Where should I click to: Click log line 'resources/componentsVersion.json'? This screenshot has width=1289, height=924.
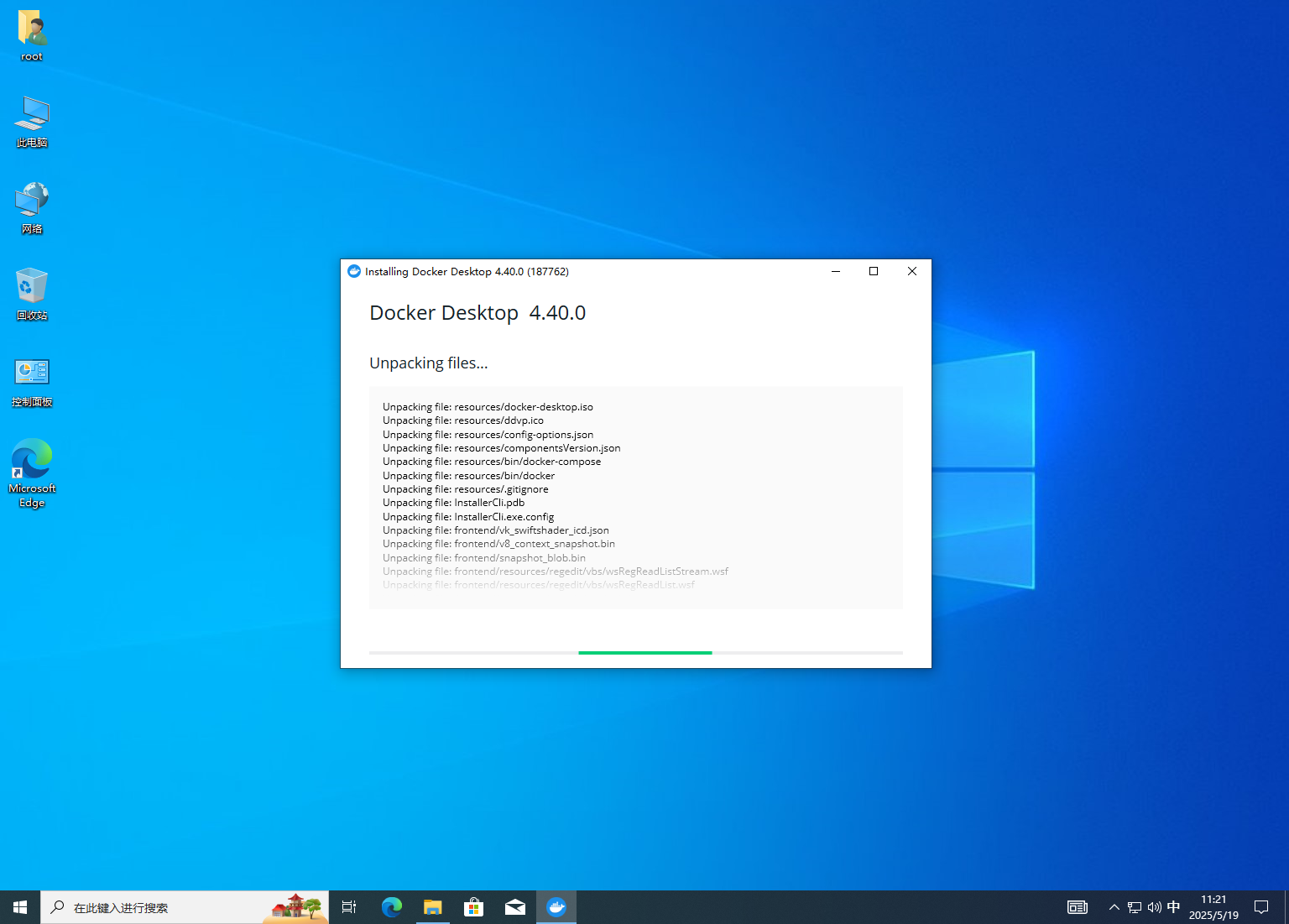click(x=502, y=448)
